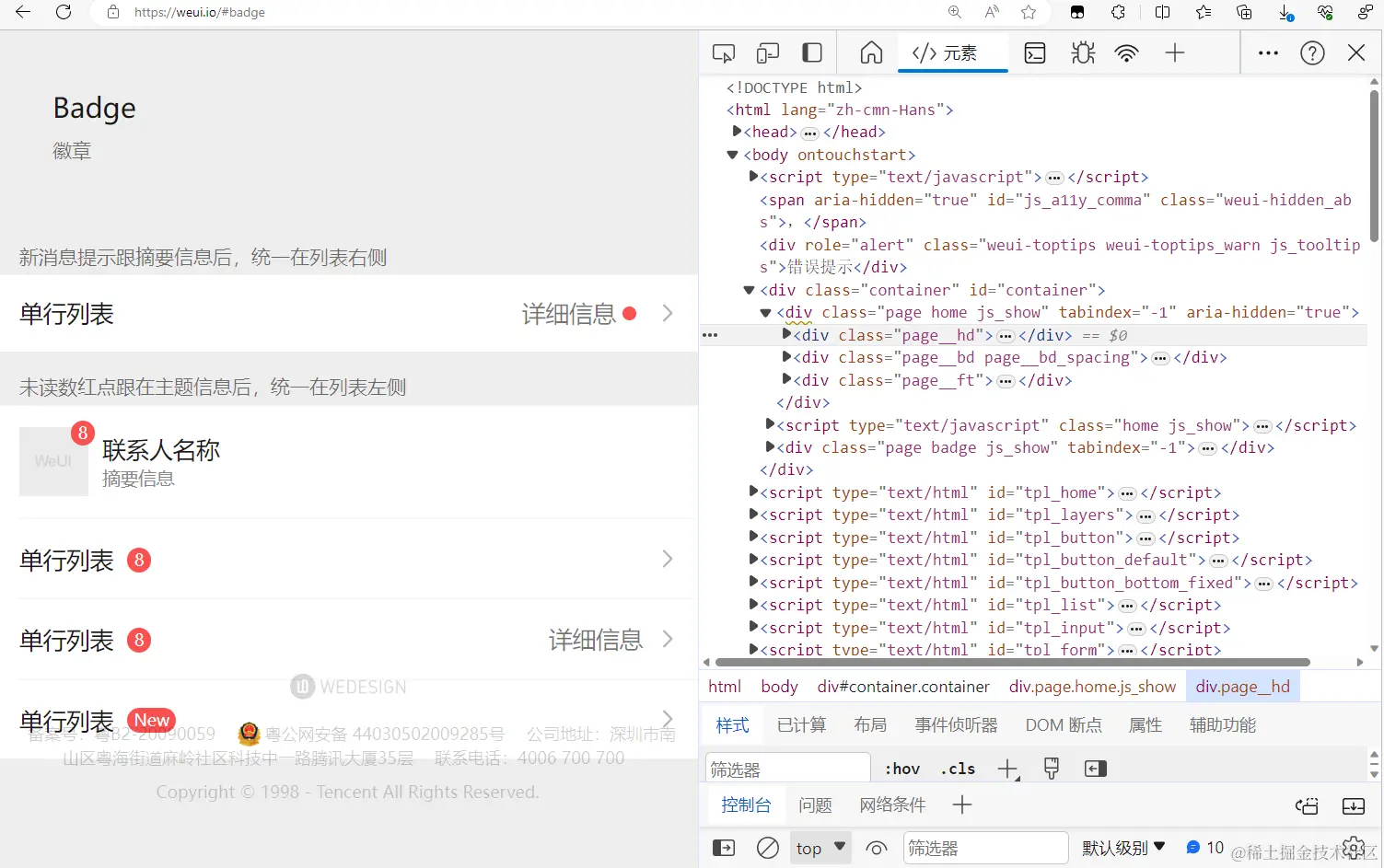Click the plus icon for more DevTools tools

pyautogui.click(x=1174, y=53)
